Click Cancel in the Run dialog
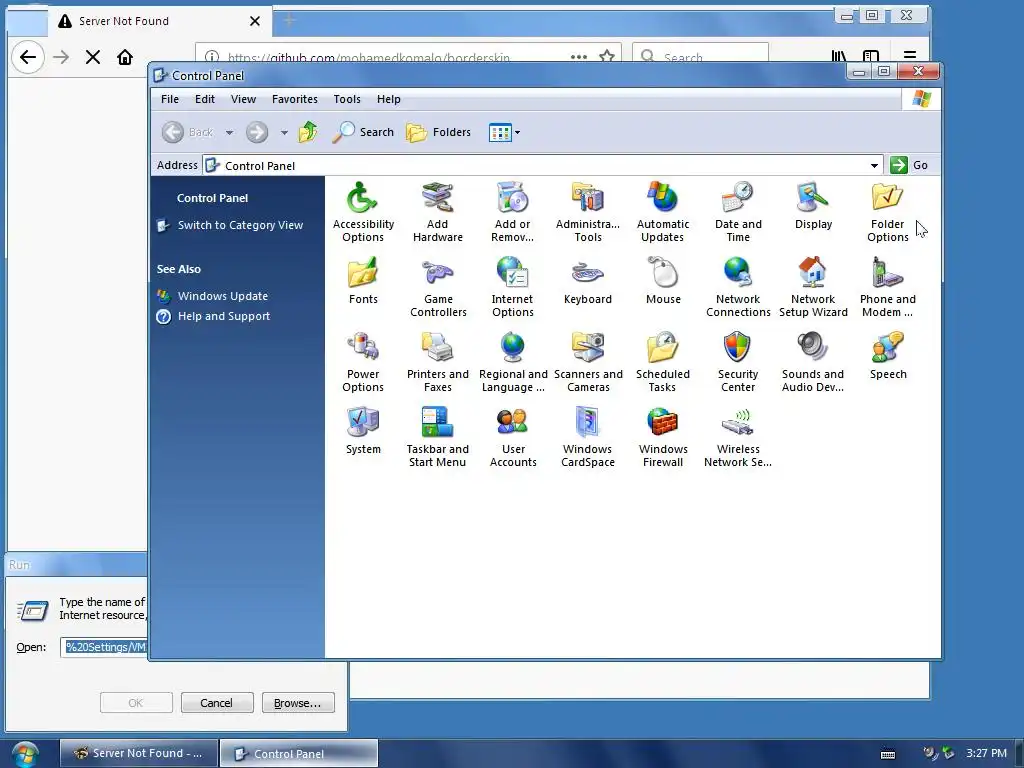The width and height of the screenshot is (1024, 768). (217, 703)
